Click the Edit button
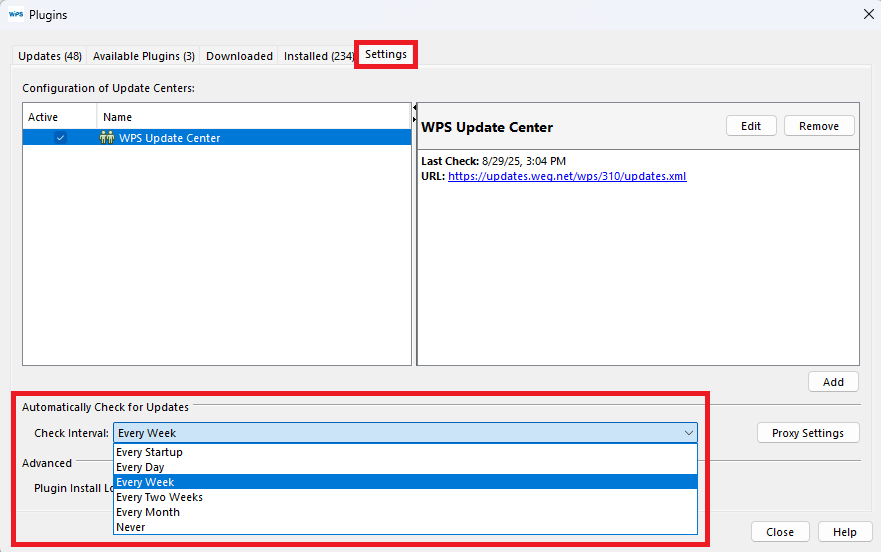 [x=751, y=126]
